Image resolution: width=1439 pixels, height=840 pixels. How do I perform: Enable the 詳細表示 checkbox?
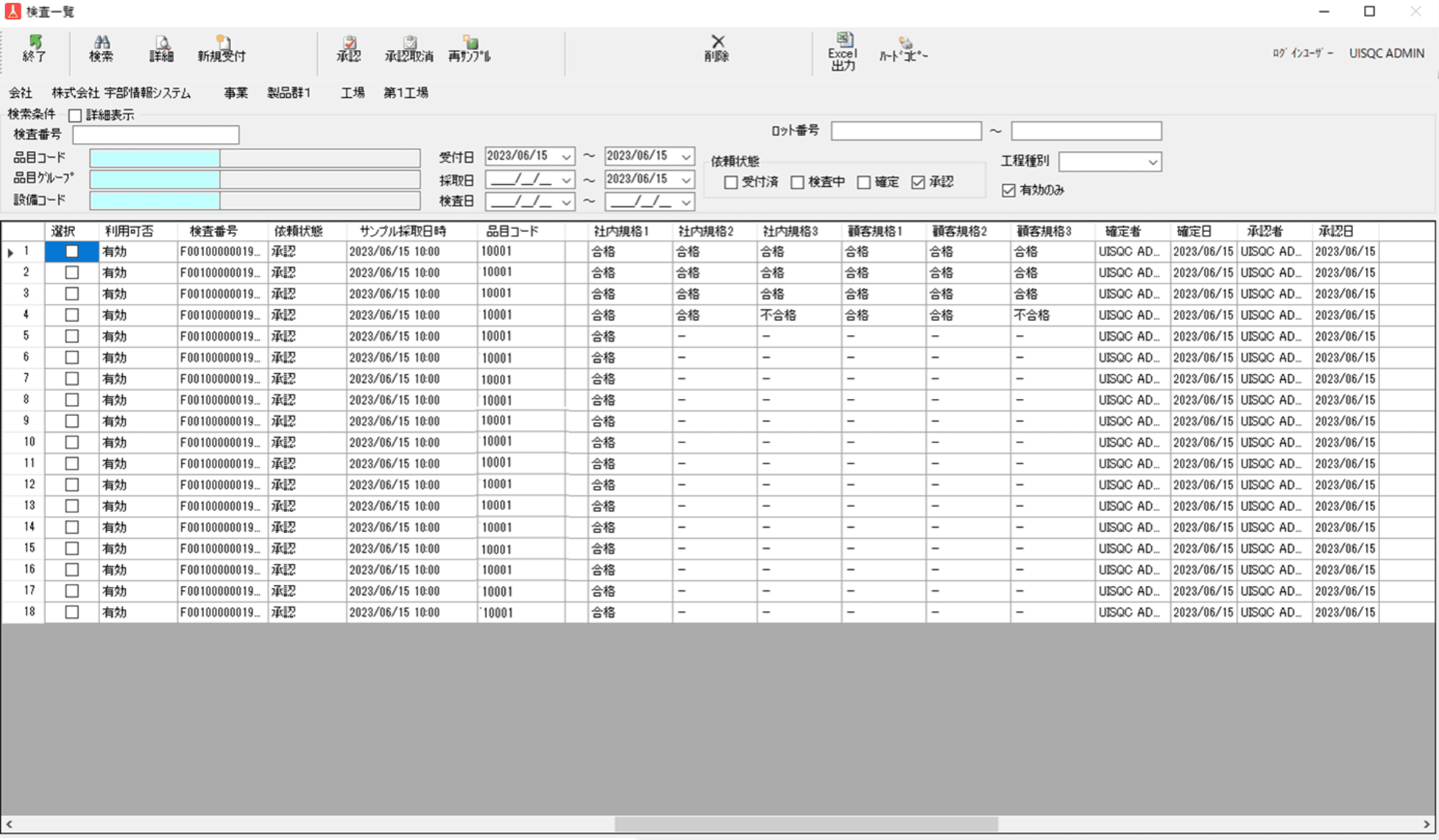(75, 115)
